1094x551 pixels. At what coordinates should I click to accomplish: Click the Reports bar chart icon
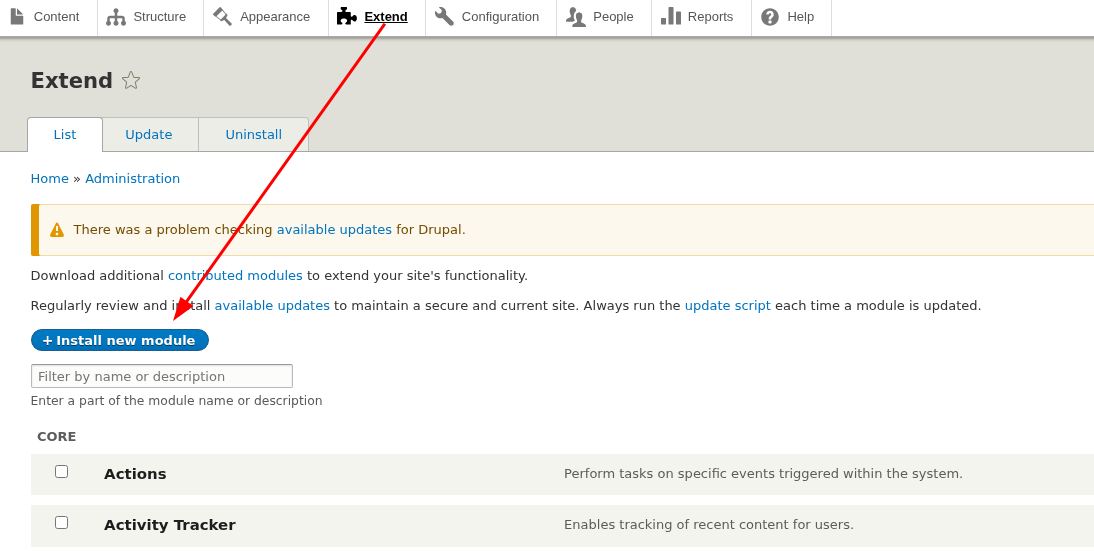point(670,16)
